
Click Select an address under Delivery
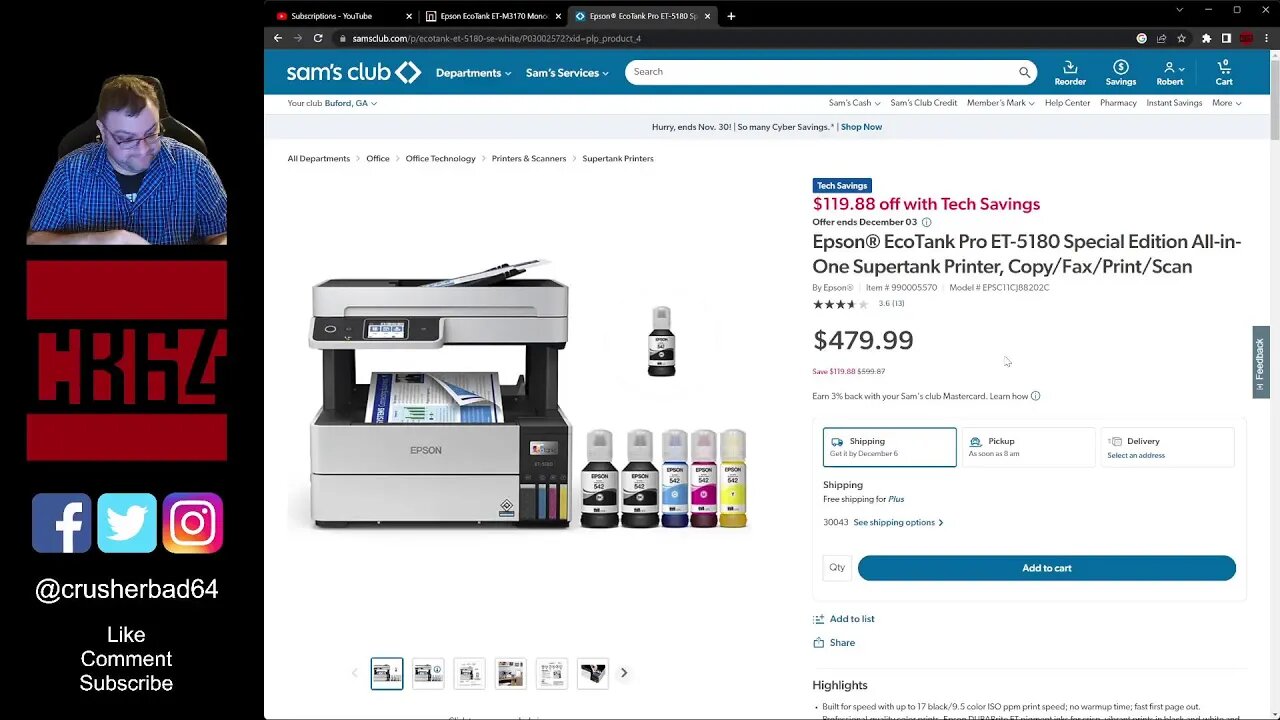pos(1136,455)
